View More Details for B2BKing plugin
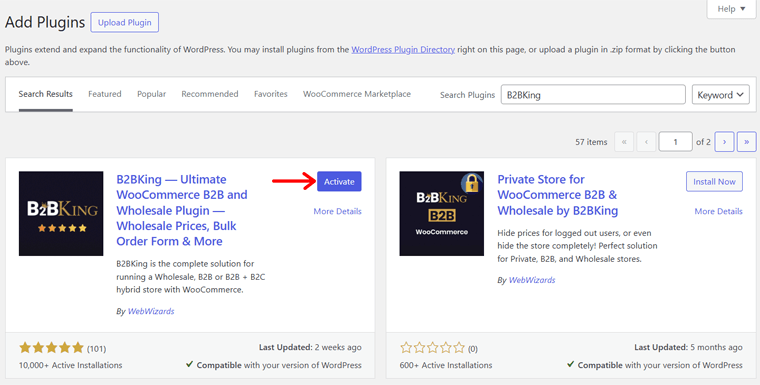 337,211
